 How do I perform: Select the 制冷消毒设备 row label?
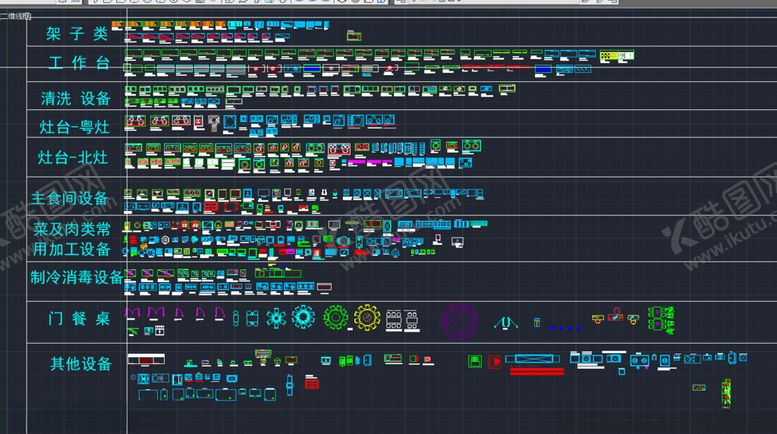(76, 277)
